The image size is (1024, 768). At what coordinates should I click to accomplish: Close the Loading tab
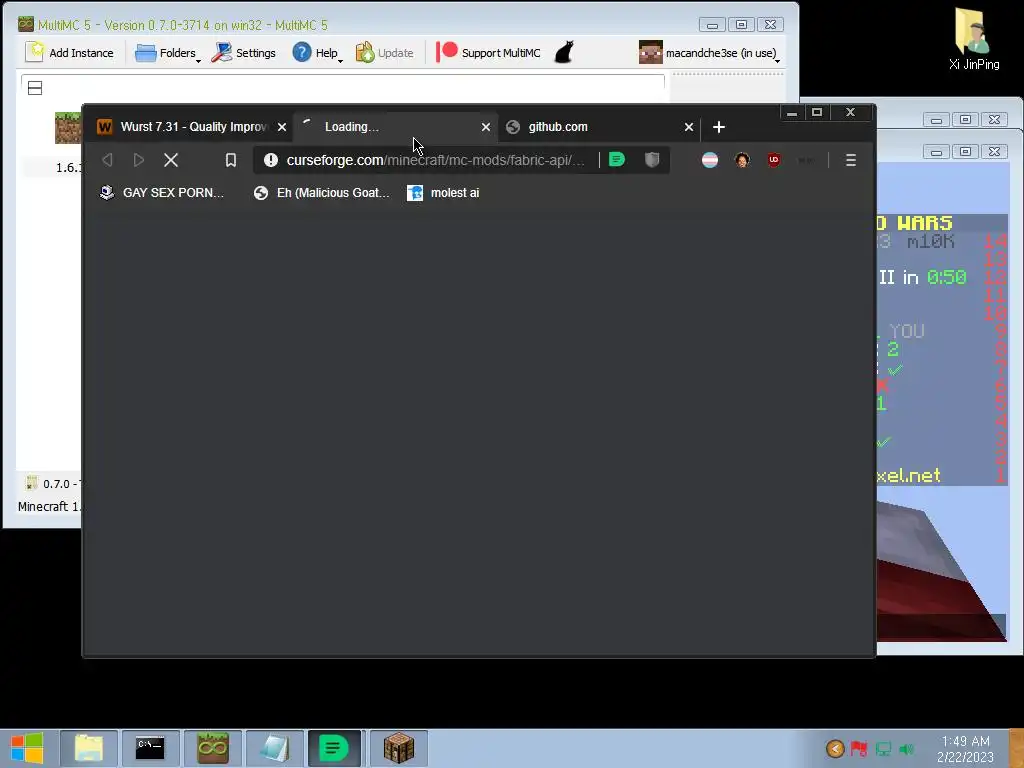coord(486,127)
